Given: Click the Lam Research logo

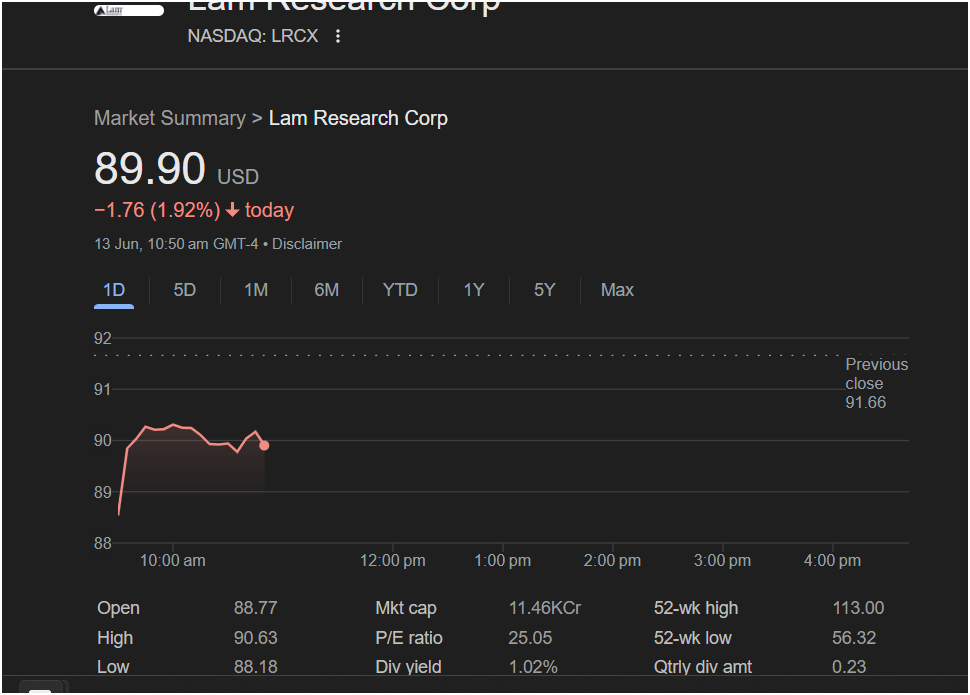Looking at the screenshot, I should 129,11.
